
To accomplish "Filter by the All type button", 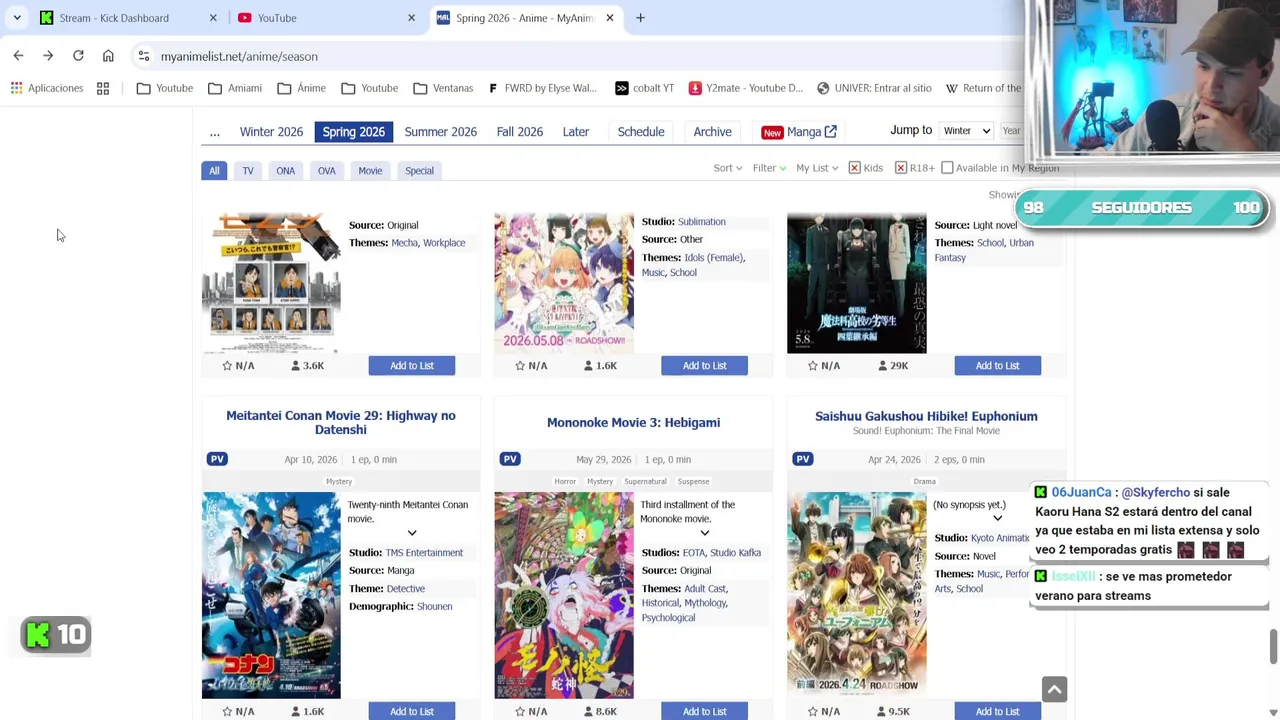I will click(214, 171).
